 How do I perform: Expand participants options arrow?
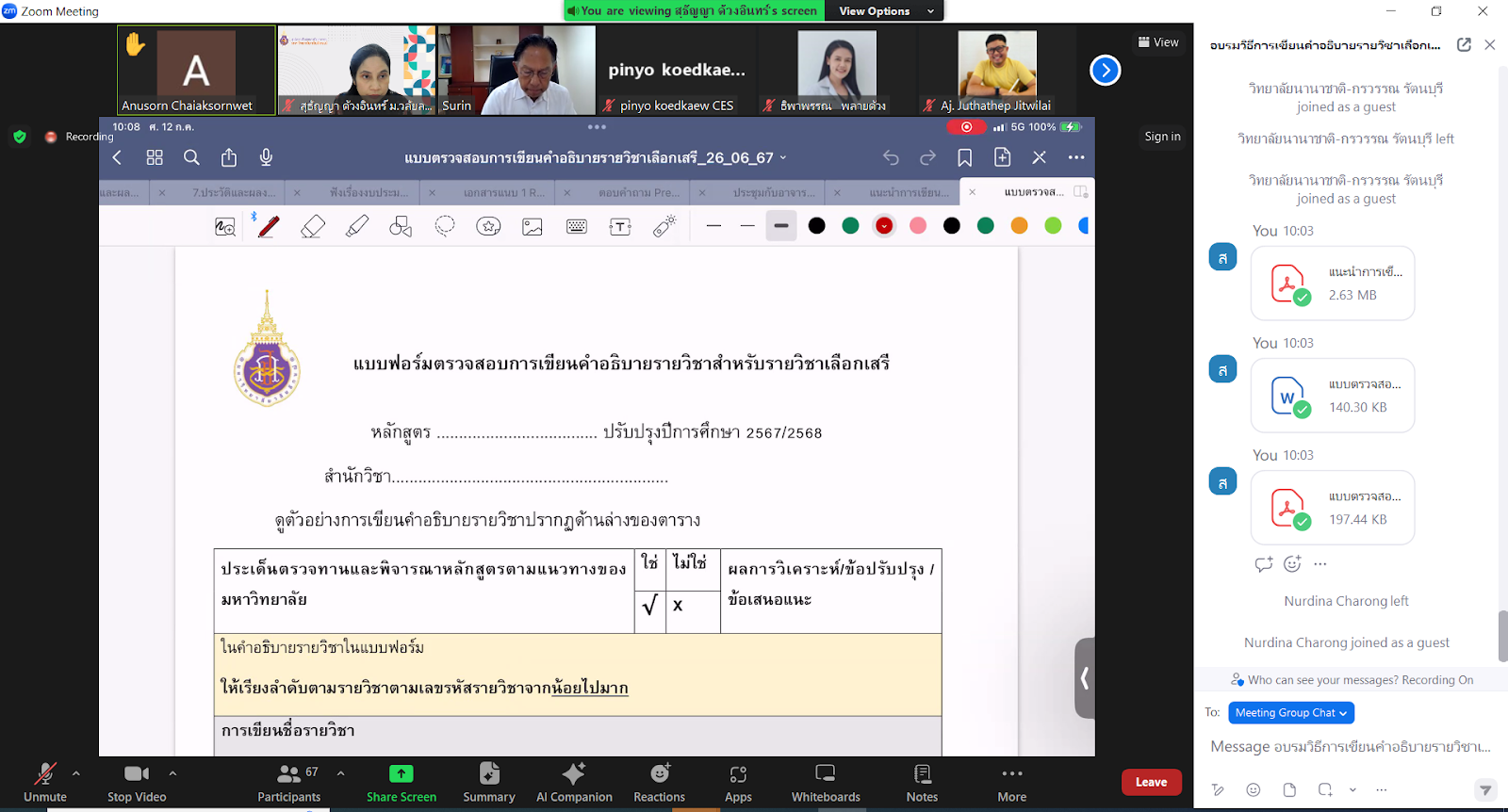pyautogui.click(x=340, y=773)
